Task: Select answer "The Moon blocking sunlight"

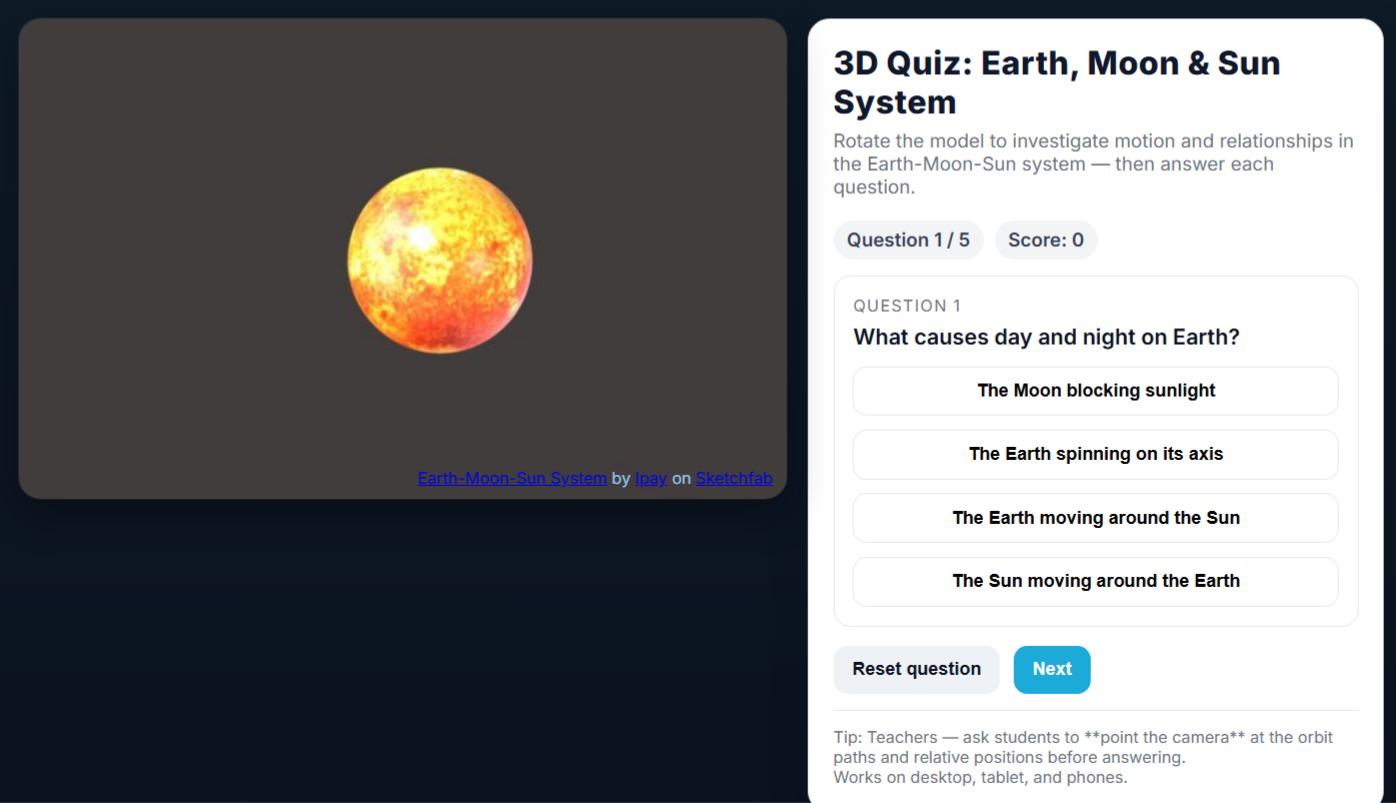Action: (x=1095, y=391)
